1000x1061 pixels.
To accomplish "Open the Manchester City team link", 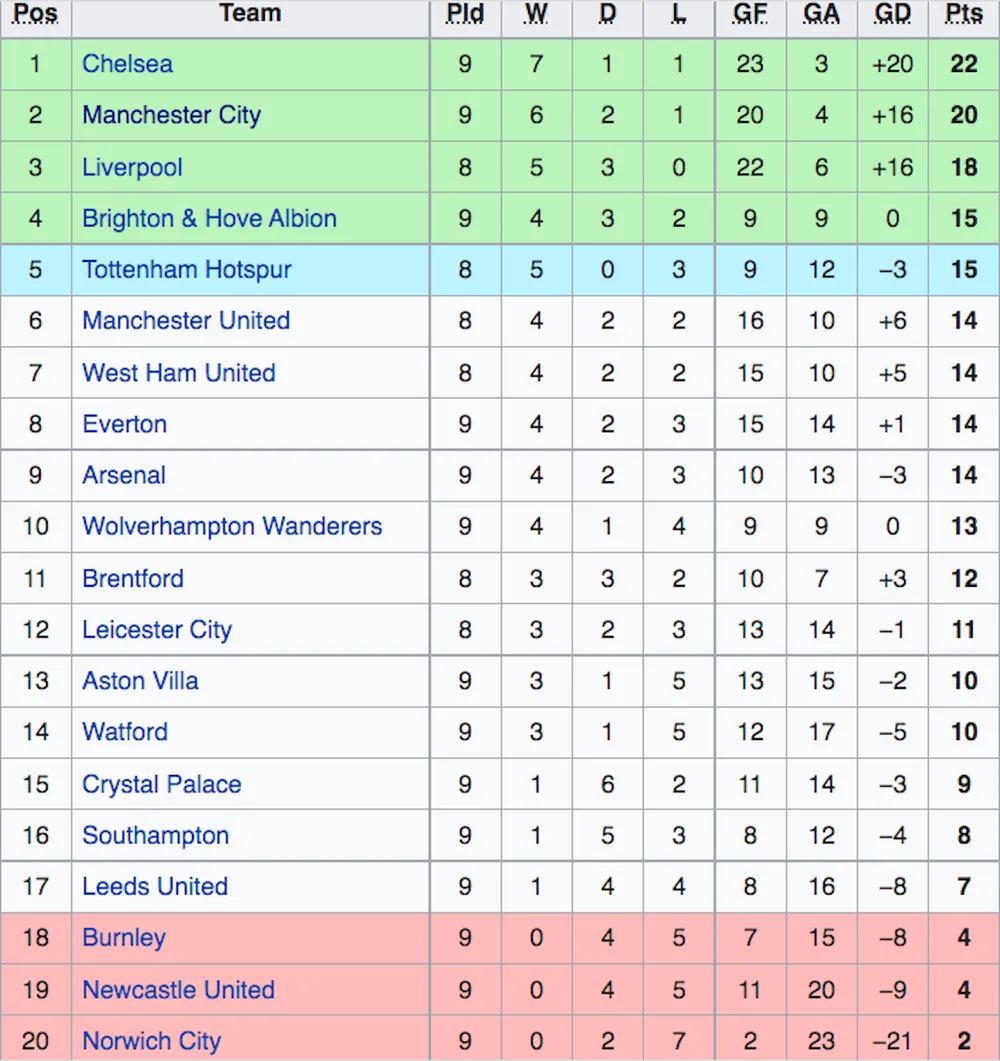I will tap(171, 115).
